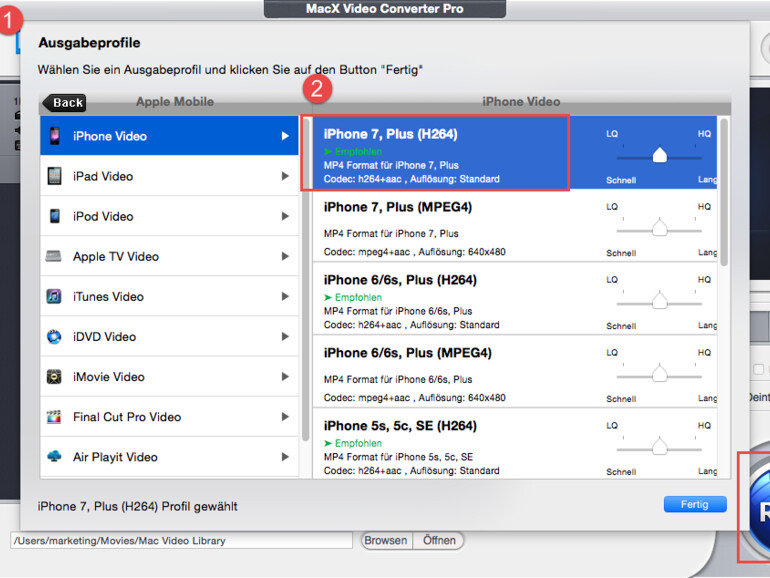Click the iDVD Video disc icon
This screenshot has height=578, width=770.
[54, 336]
